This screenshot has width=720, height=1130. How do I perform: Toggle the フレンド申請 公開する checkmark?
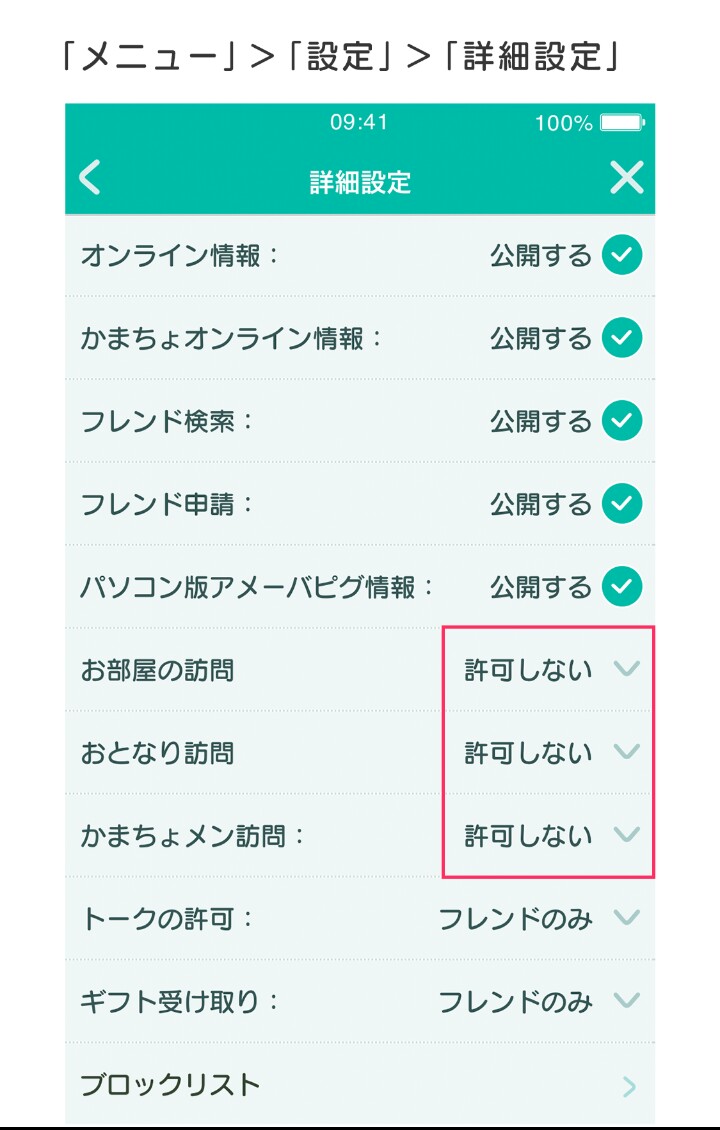coord(622,503)
